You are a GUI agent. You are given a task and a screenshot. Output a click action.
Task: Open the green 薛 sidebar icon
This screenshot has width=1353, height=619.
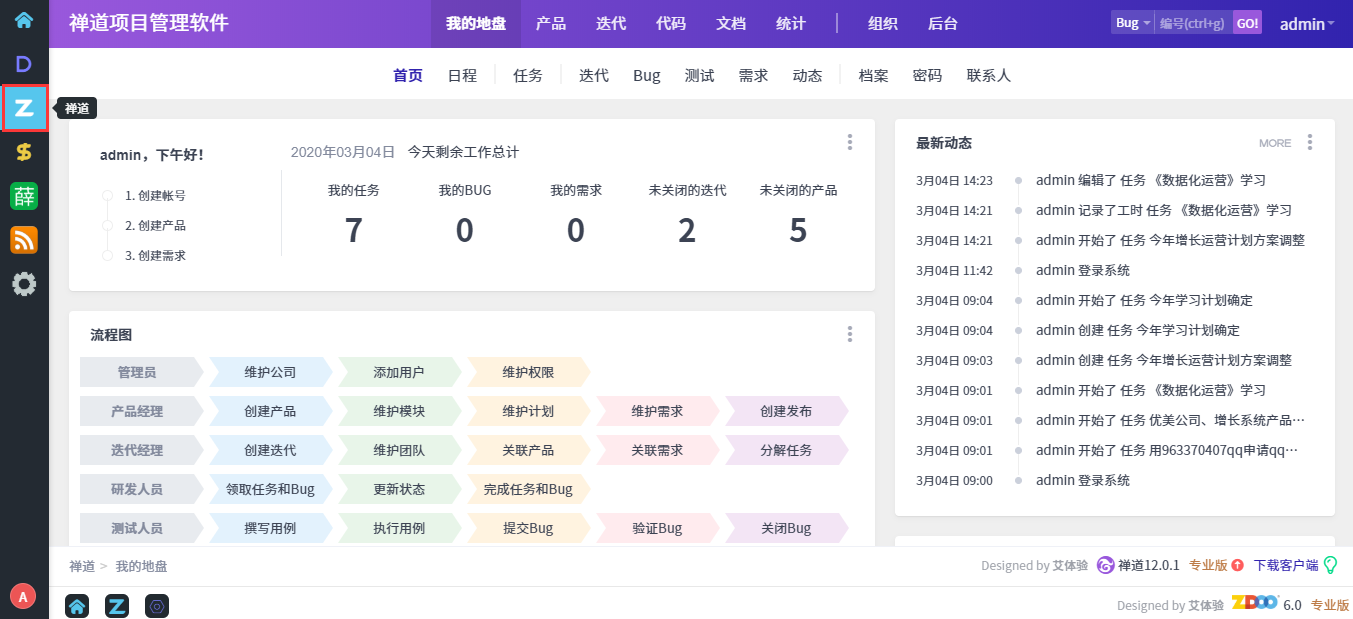24,196
